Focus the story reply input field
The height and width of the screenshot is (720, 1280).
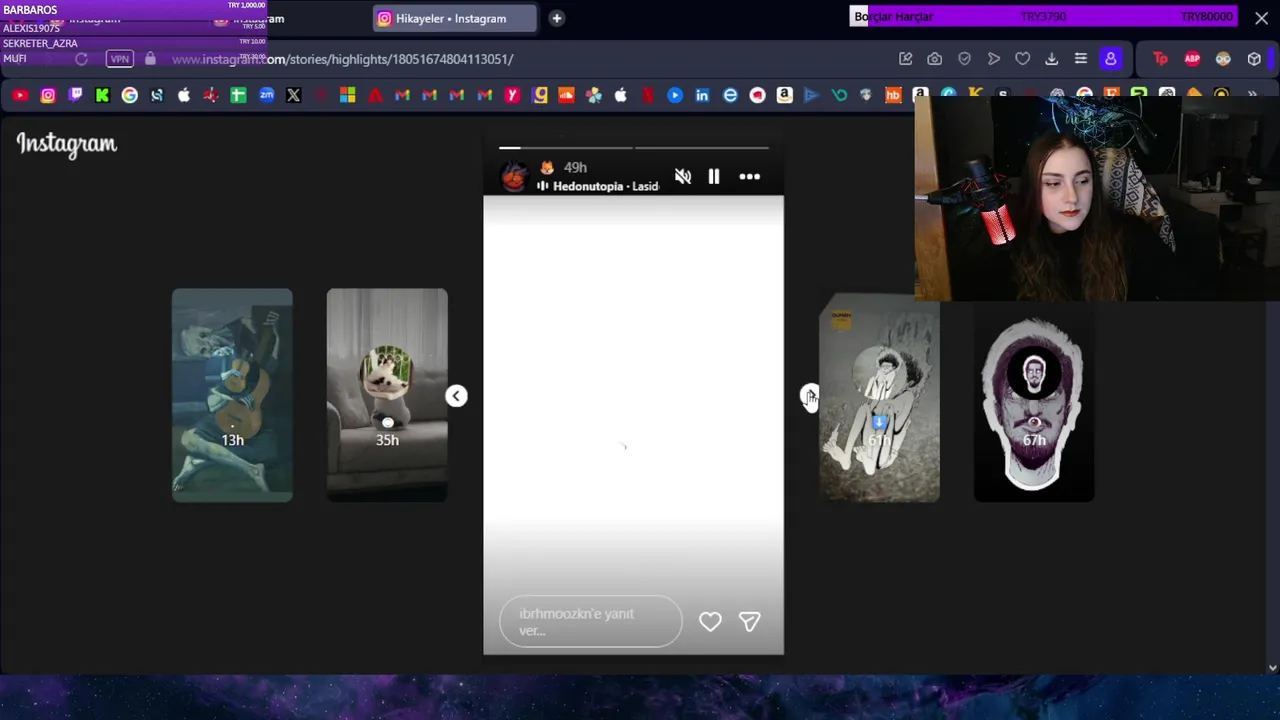(590, 622)
